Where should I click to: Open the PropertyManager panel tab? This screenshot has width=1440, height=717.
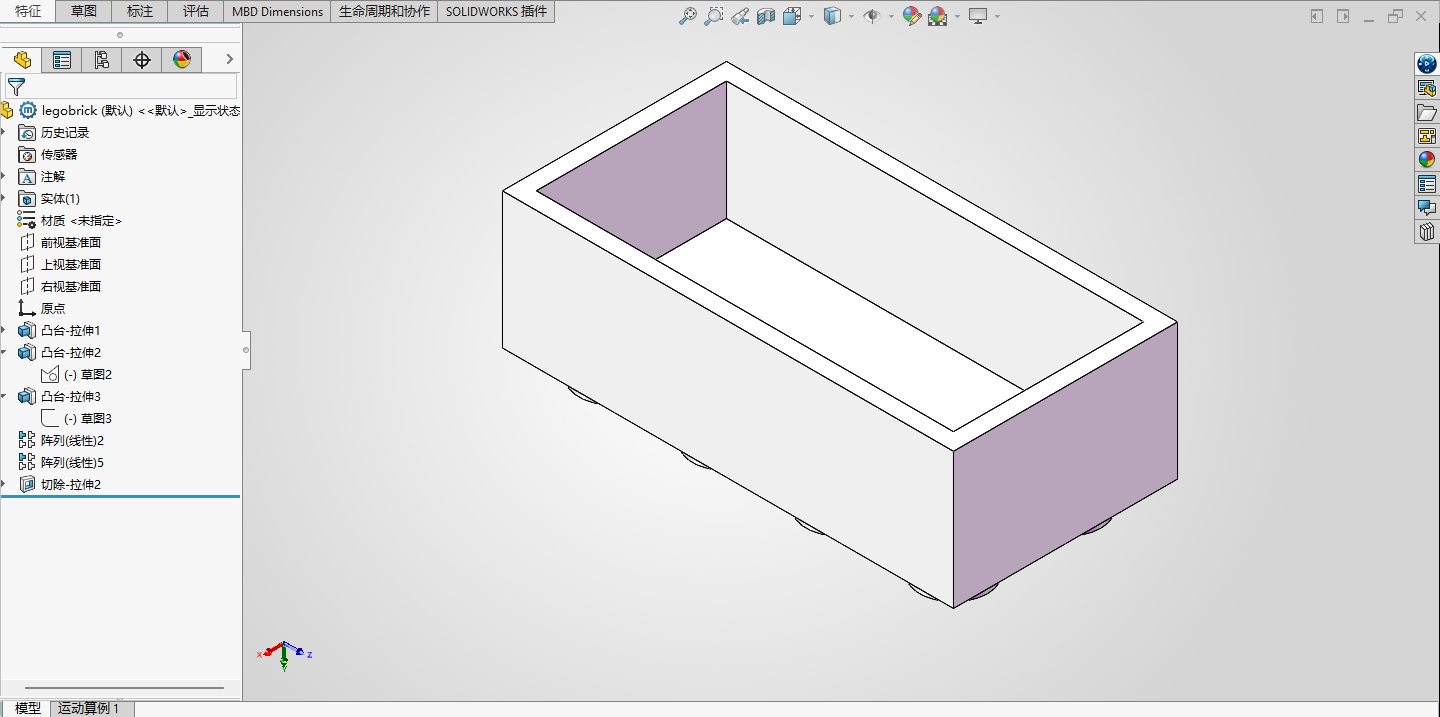(x=62, y=60)
